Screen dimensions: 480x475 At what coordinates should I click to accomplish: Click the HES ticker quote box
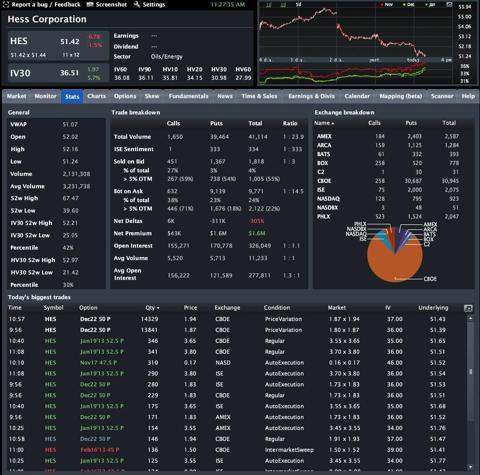58,46
